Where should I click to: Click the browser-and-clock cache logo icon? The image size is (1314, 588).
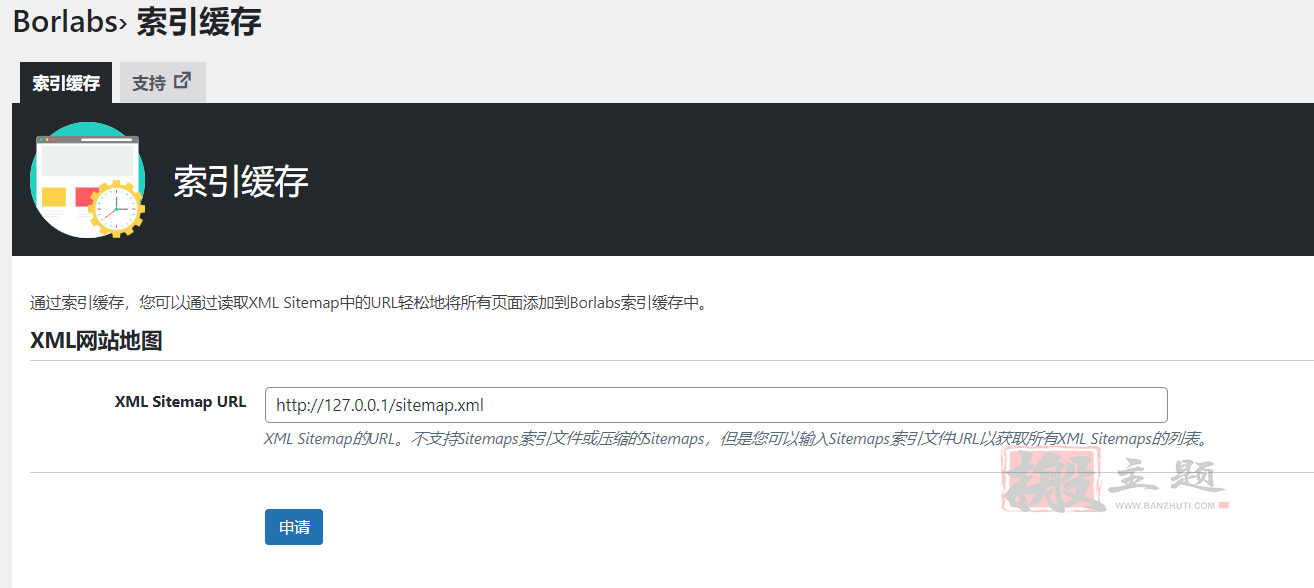pyautogui.click(x=88, y=180)
